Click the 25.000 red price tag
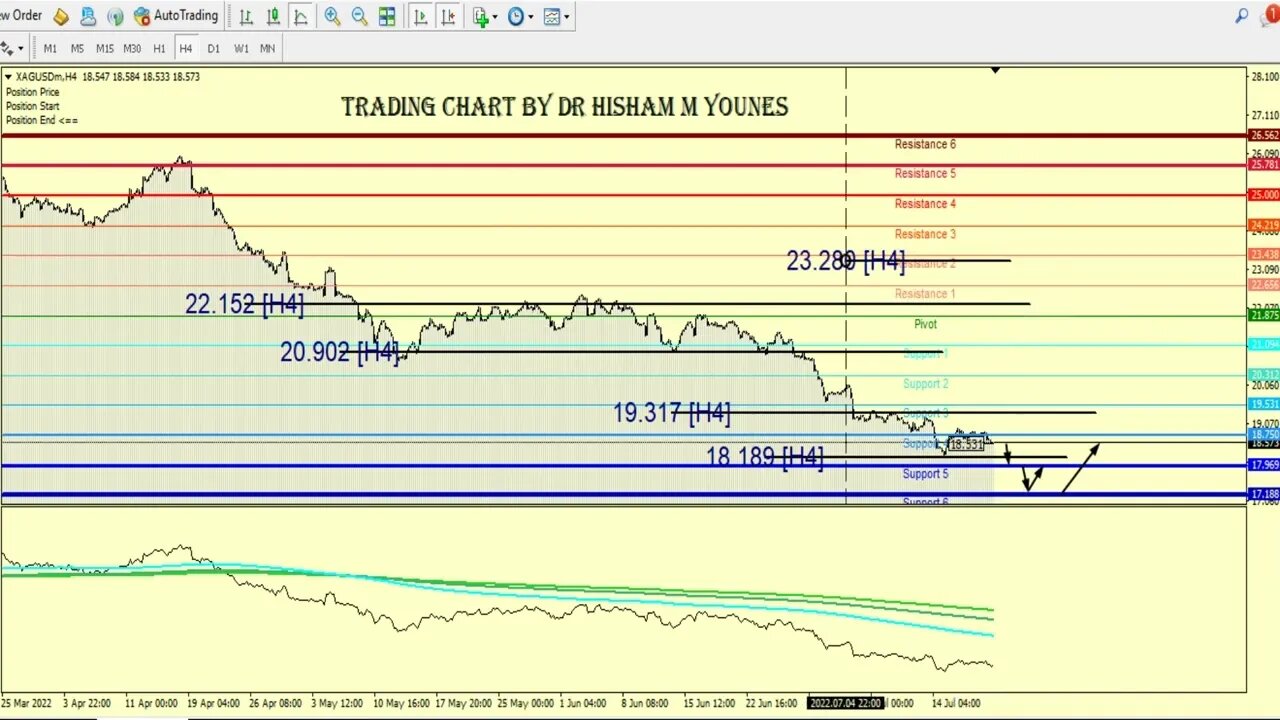The image size is (1280, 720). tap(1264, 195)
